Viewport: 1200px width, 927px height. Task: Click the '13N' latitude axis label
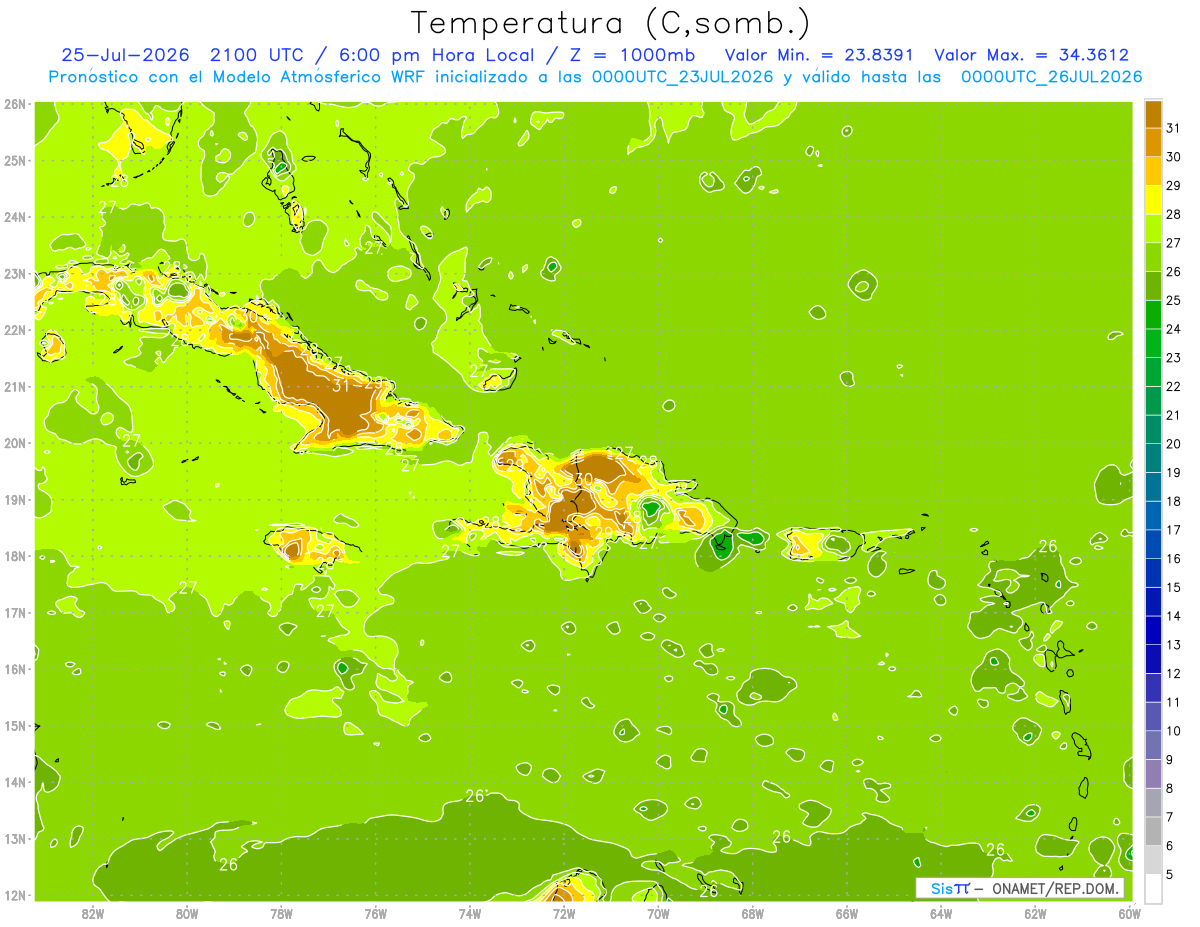point(15,838)
